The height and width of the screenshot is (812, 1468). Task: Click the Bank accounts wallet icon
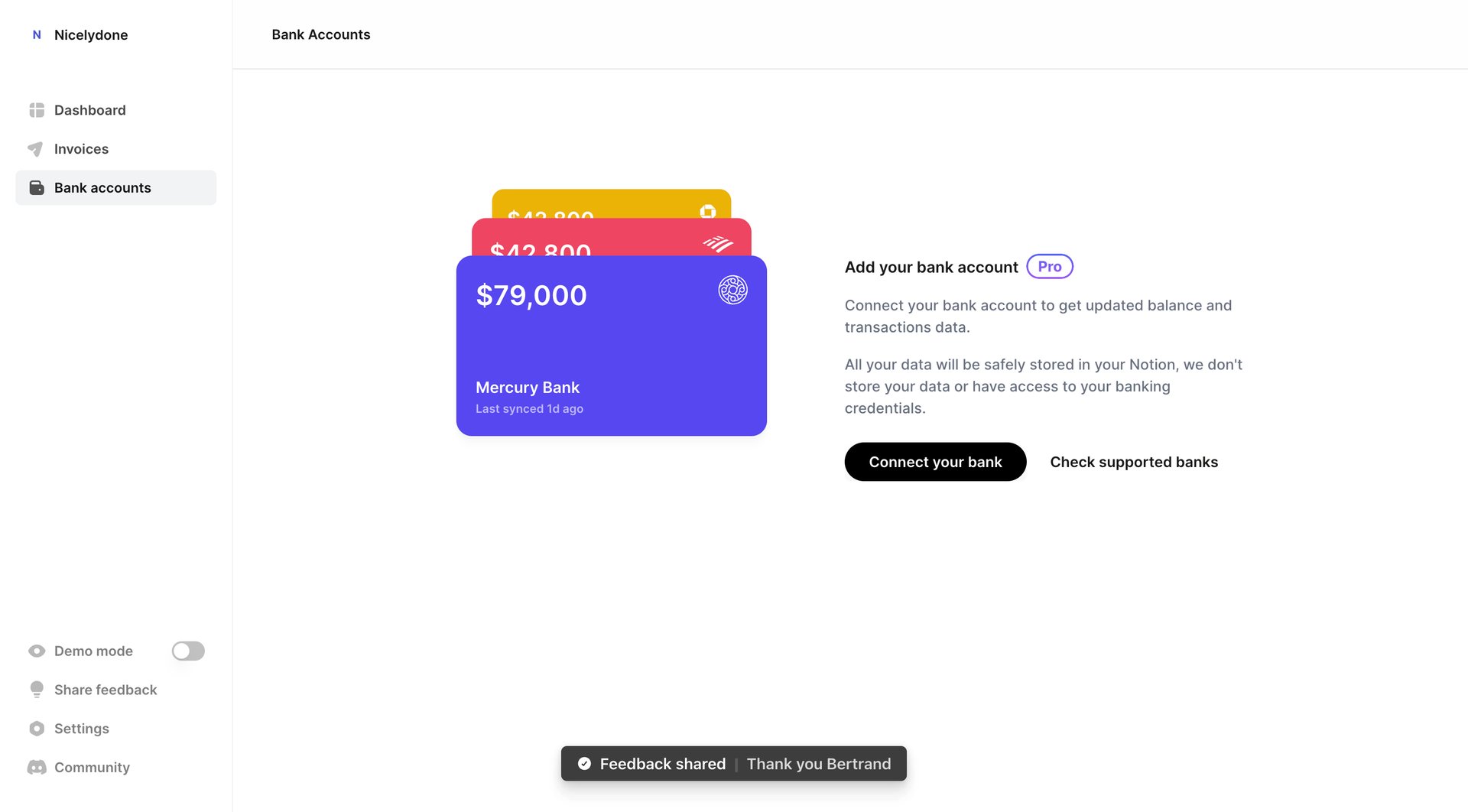click(x=36, y=187)
